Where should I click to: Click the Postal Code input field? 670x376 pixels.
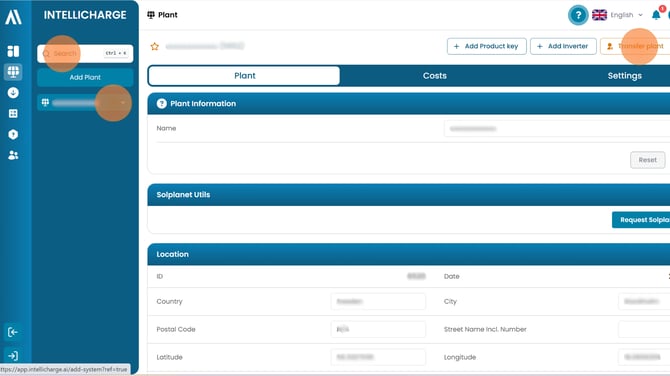coord(378,329)
